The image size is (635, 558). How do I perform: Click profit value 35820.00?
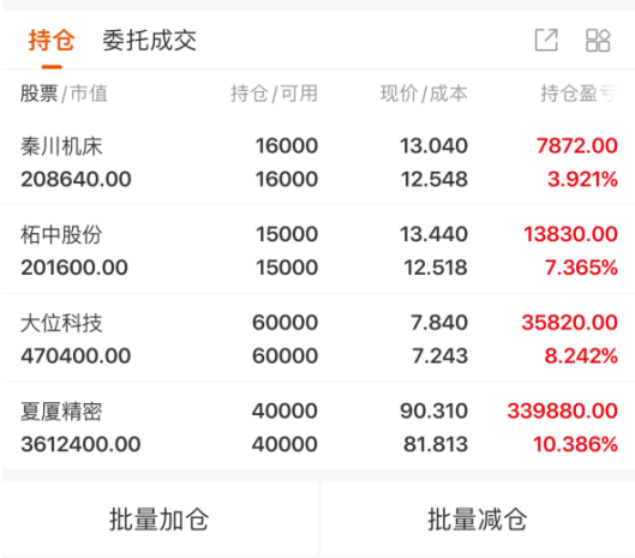pos(570,322)
